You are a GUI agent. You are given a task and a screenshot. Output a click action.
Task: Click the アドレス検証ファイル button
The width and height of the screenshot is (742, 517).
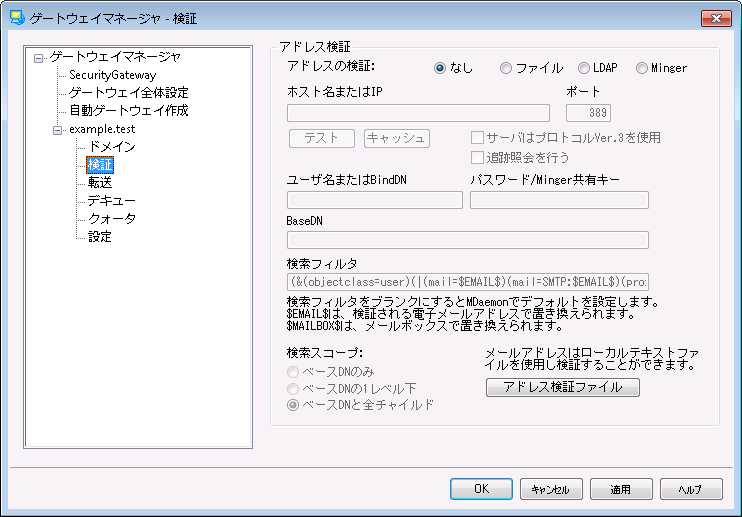562,387
